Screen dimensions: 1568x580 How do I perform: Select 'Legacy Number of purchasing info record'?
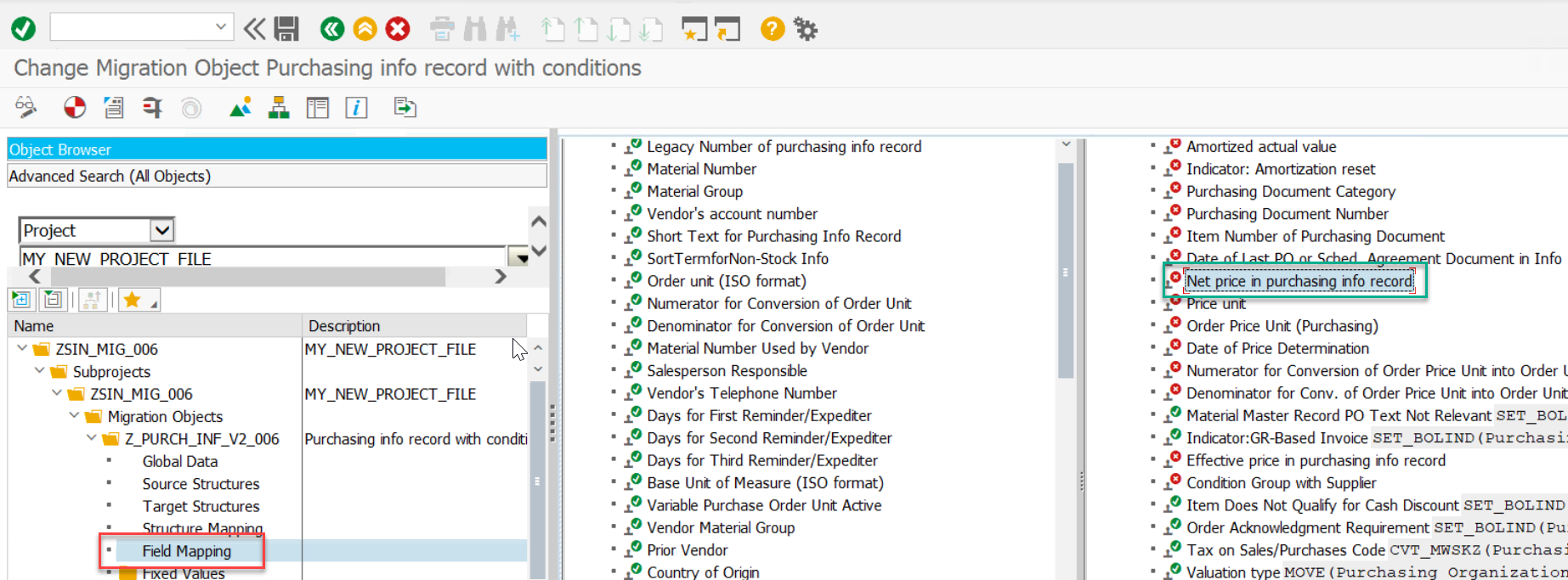pos(784,146)
